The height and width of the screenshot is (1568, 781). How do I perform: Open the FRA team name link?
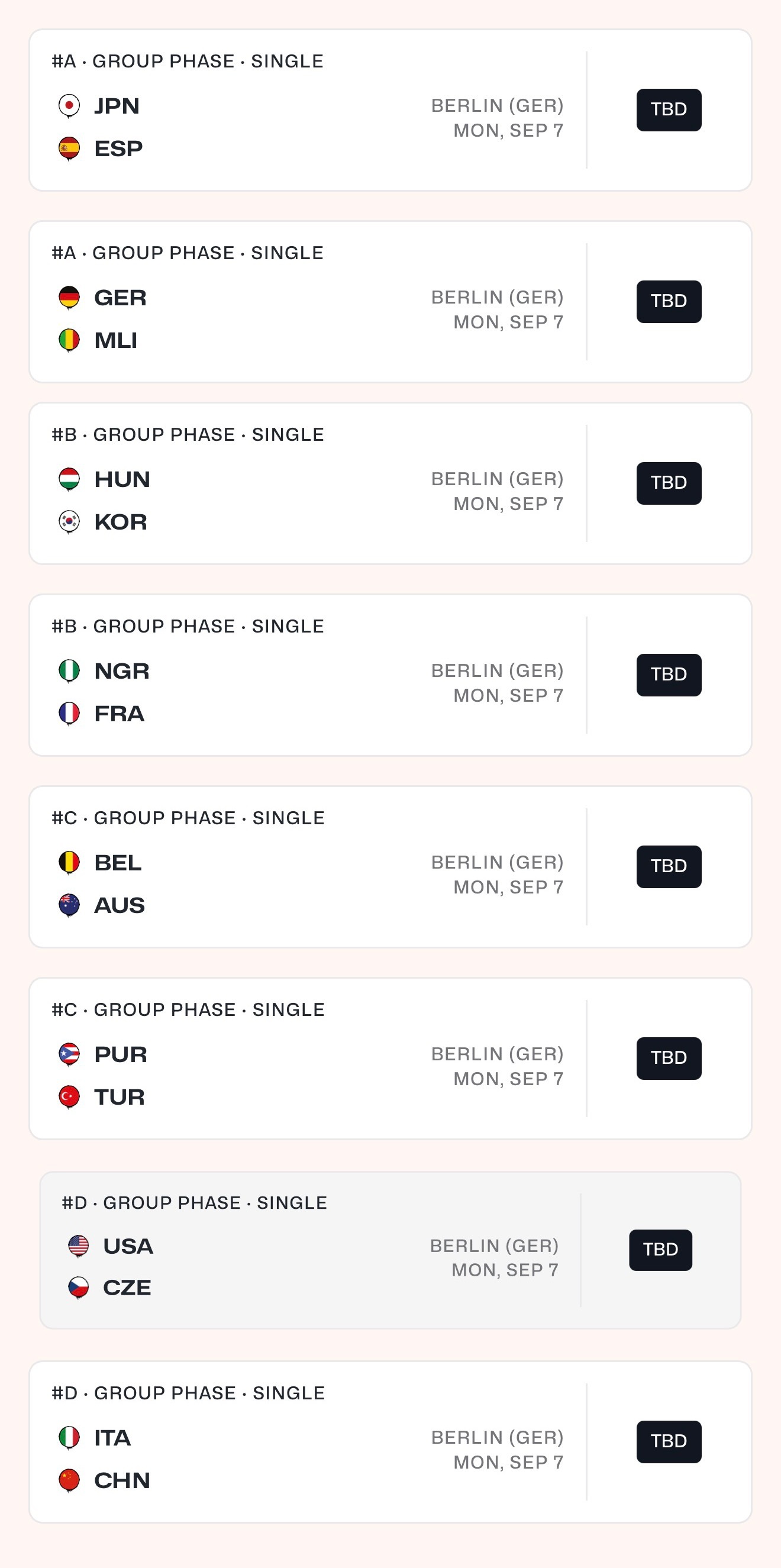click(120, 714)
